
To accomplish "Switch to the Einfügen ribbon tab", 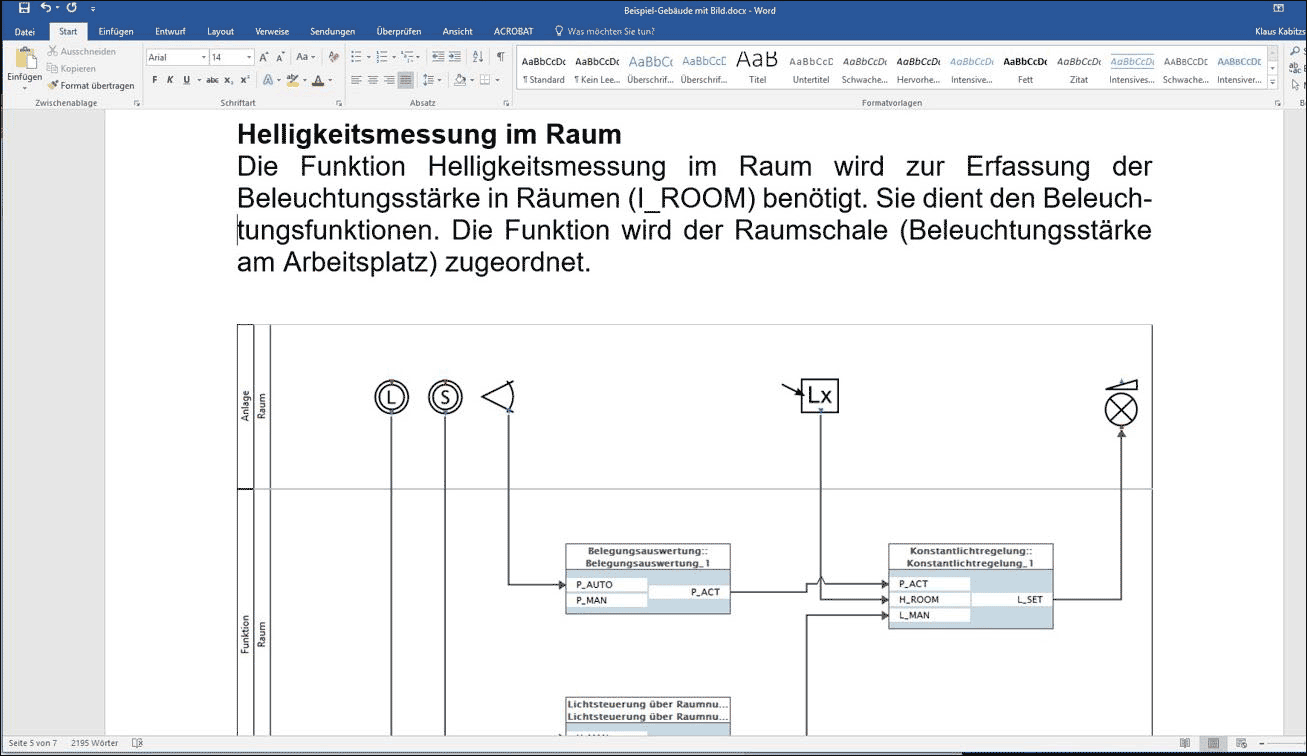I will point(116,31).
